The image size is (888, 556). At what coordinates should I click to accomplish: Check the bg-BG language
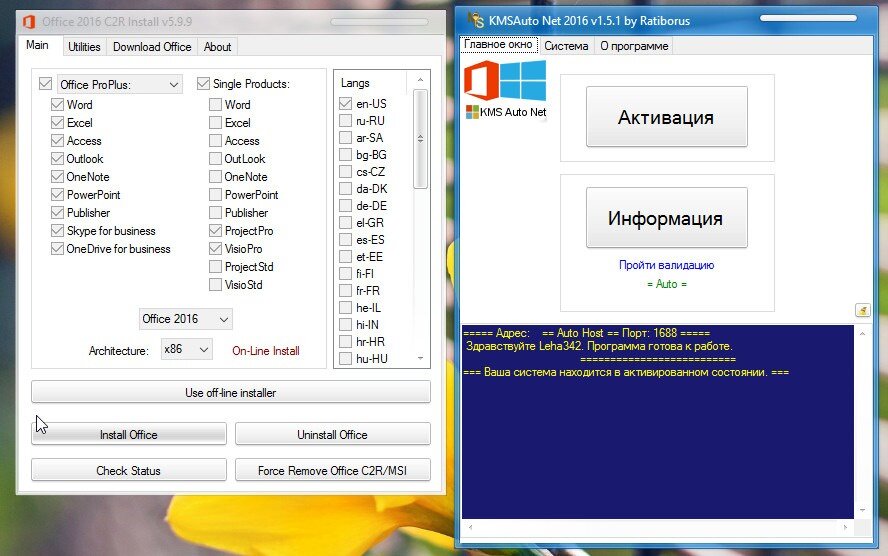click(x=345, y=155)
